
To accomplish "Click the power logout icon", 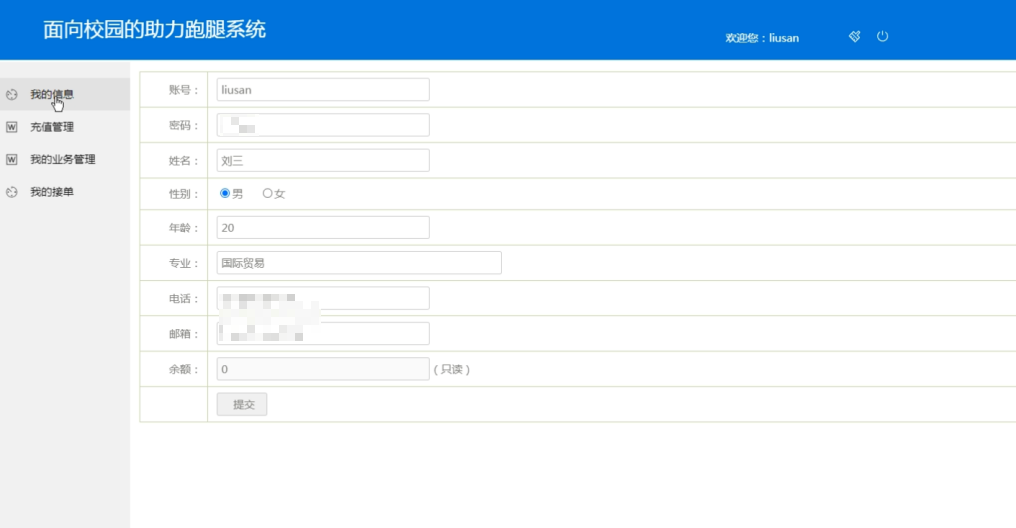I will pos(883,36).
